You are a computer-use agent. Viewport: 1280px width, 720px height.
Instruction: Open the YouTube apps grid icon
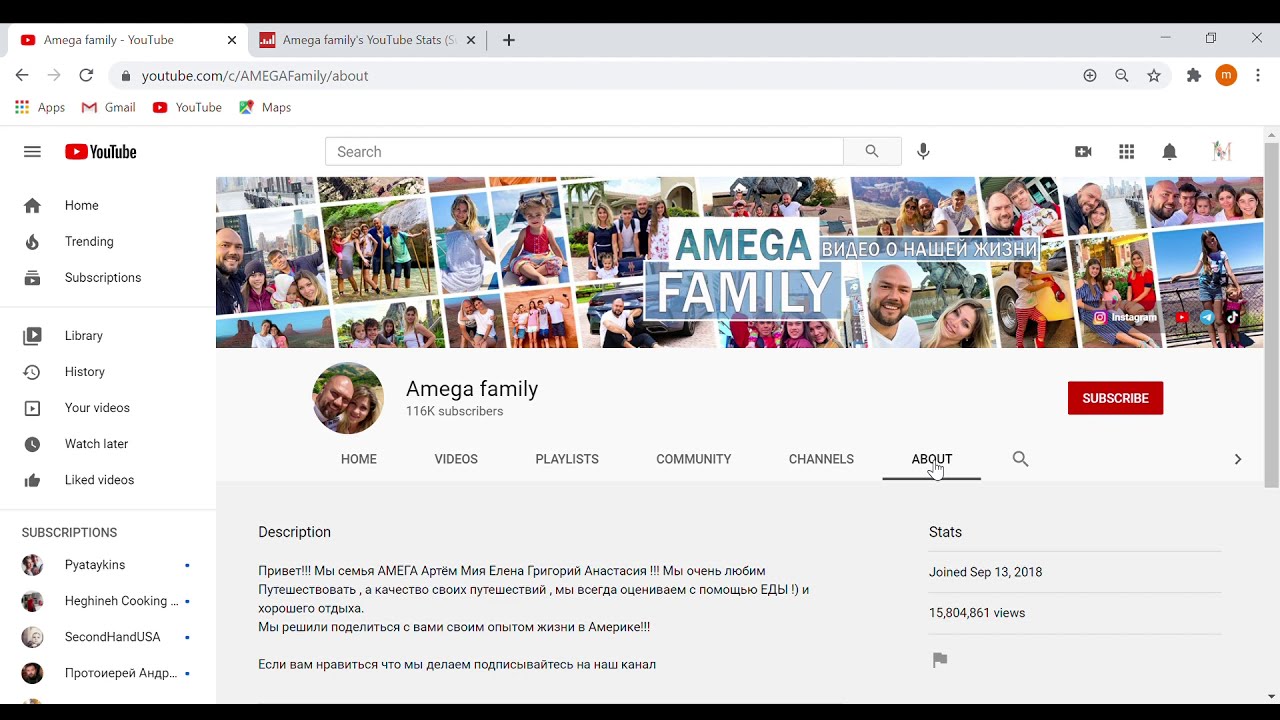pos(1127,152)
